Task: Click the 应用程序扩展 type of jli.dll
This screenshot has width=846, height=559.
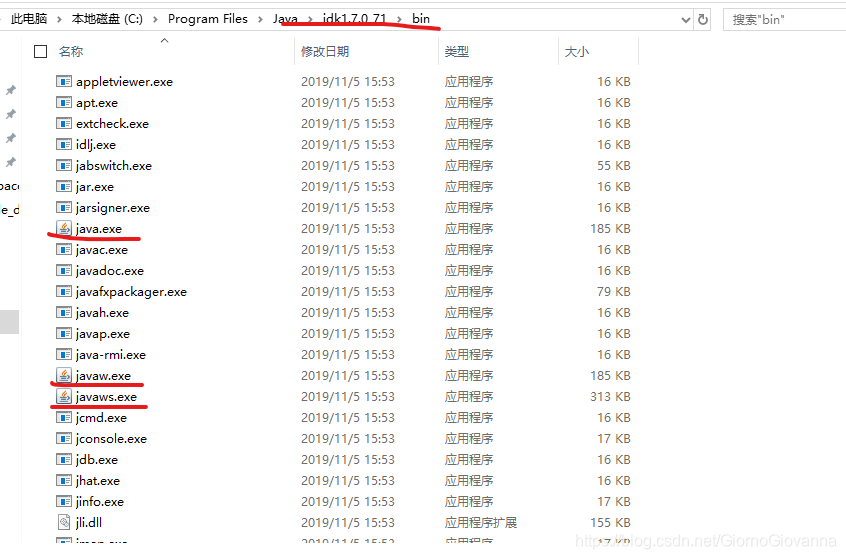Action: [x=480, y=522]
